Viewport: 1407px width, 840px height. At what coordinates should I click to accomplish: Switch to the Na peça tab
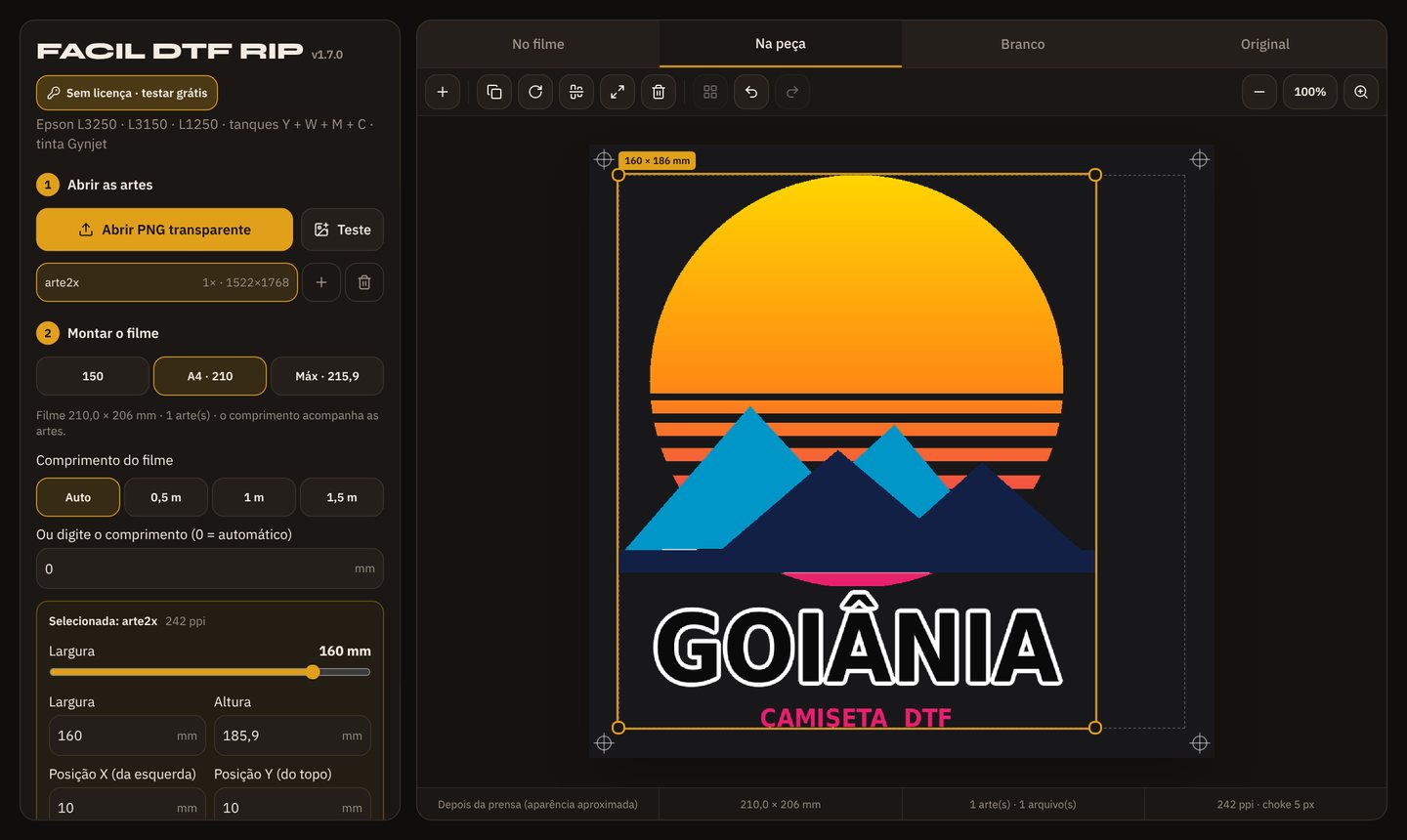pyautogui.click(x=781, y=44)
